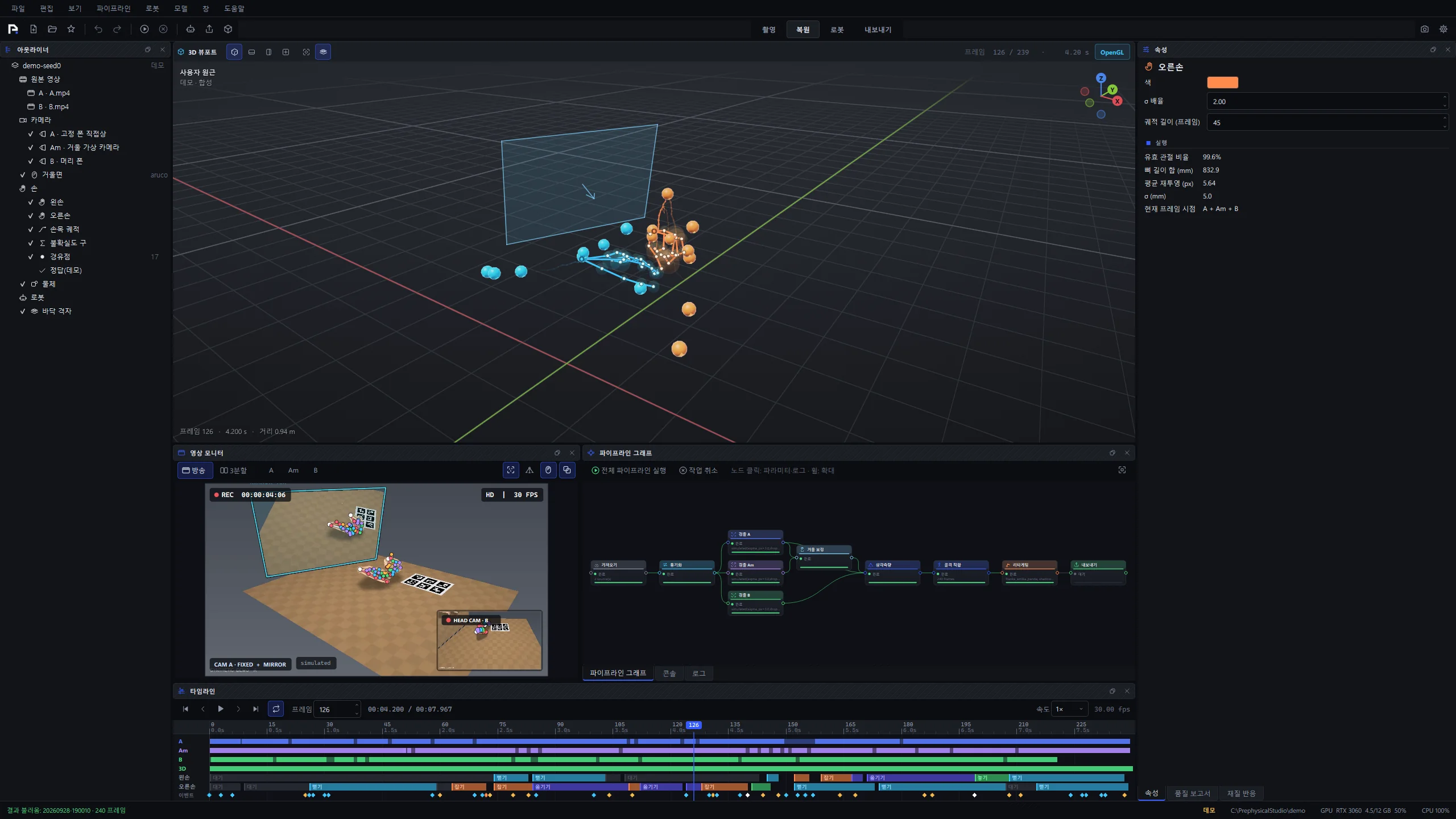1456x819 pixels.
Task: Click the redo arrow icon
Action: coord(117,29)
